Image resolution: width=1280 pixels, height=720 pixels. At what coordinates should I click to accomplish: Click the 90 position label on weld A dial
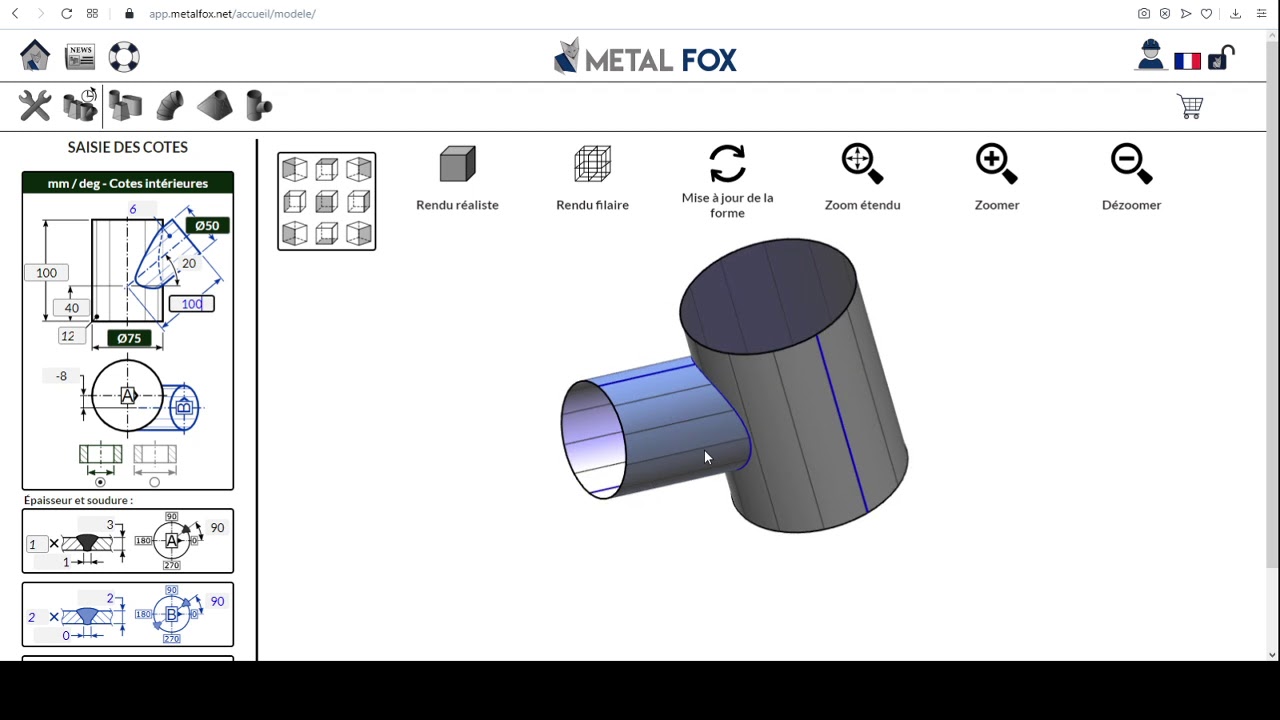click(172, 516)
